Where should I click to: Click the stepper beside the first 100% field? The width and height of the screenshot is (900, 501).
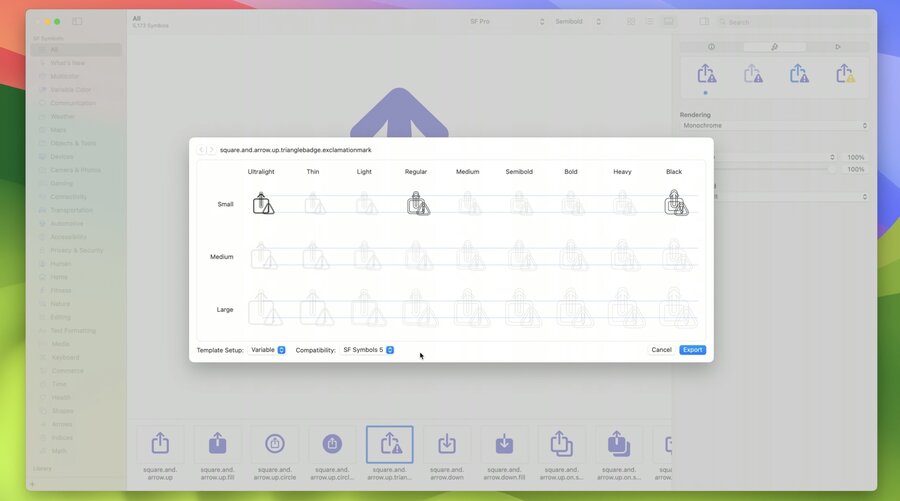(832, 157)
